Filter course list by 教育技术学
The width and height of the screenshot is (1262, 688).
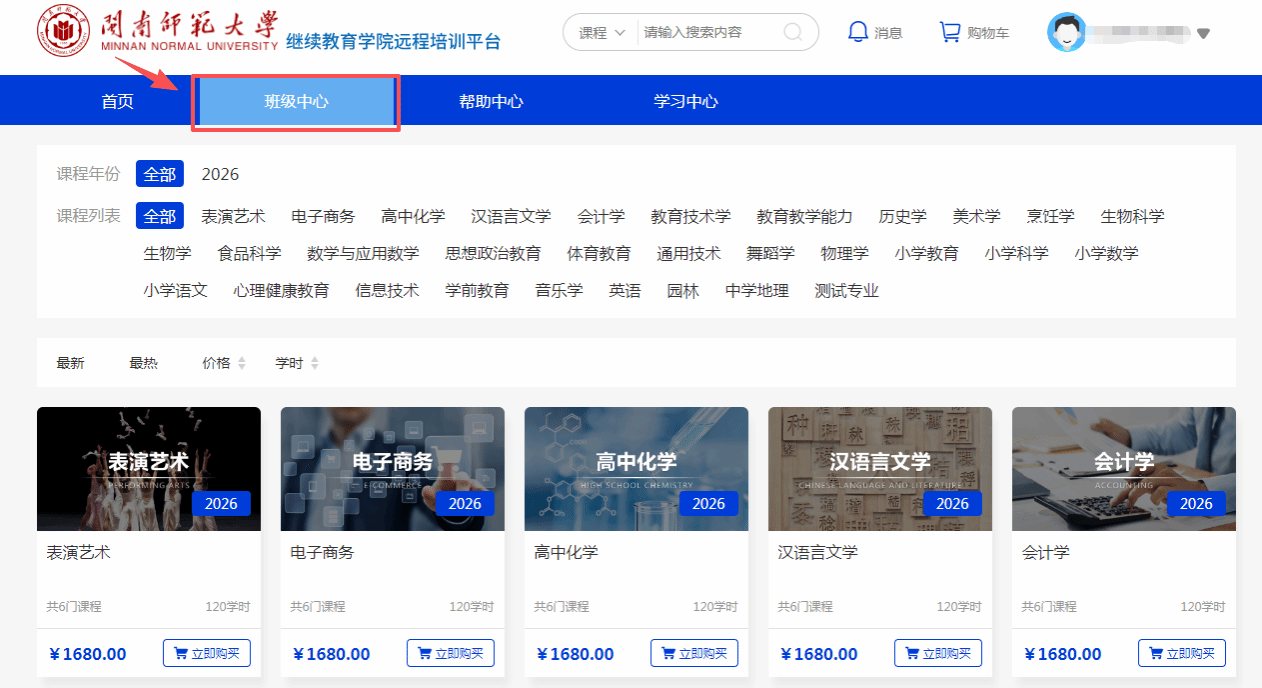point(690,216)
